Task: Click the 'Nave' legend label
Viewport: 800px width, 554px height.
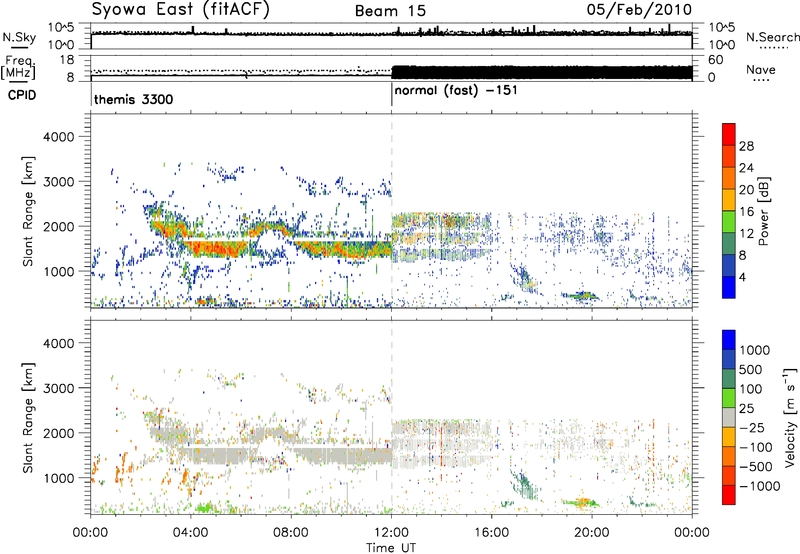Action: click(x=761, y=70)
